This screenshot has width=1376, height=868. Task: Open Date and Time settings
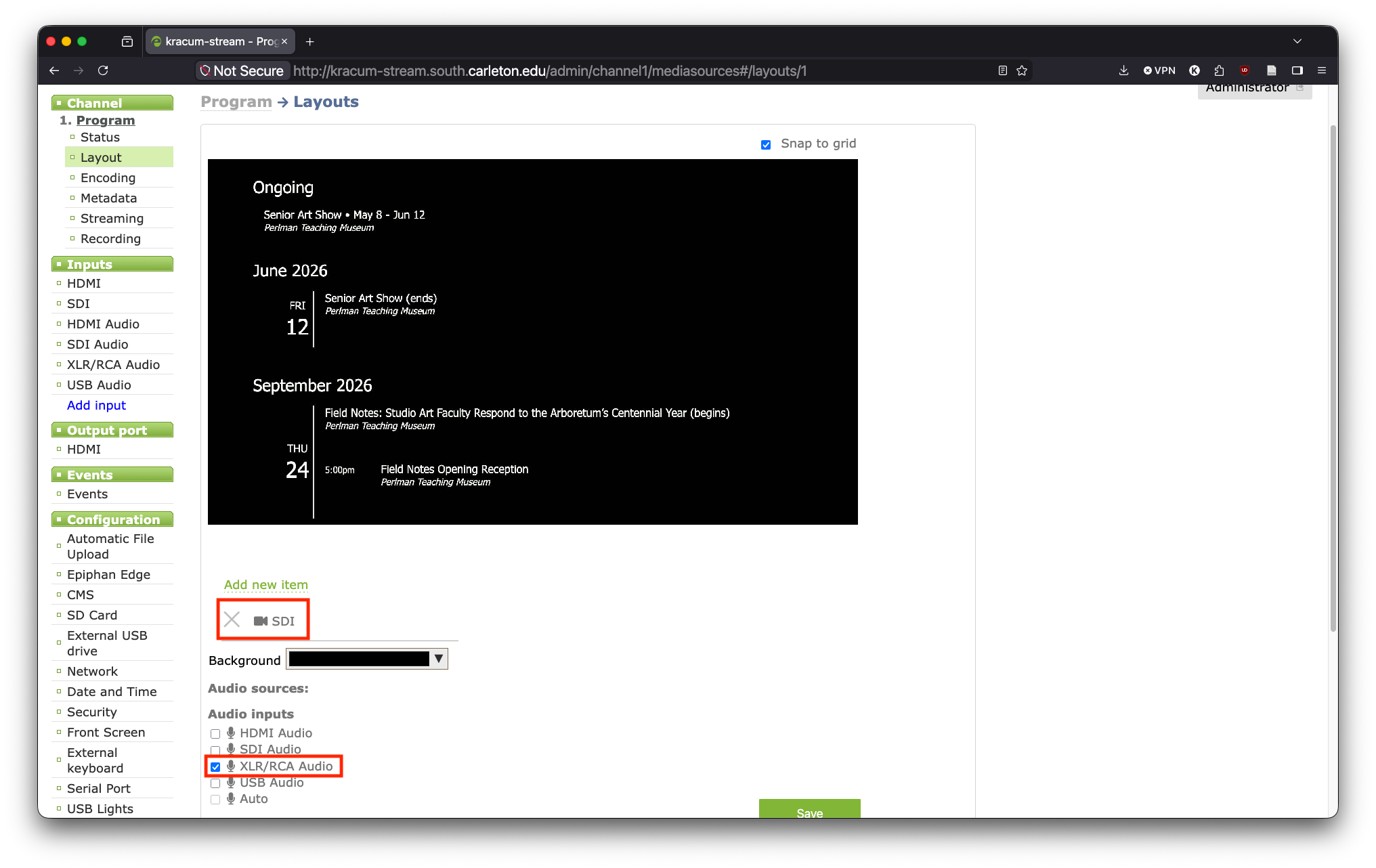112,691
